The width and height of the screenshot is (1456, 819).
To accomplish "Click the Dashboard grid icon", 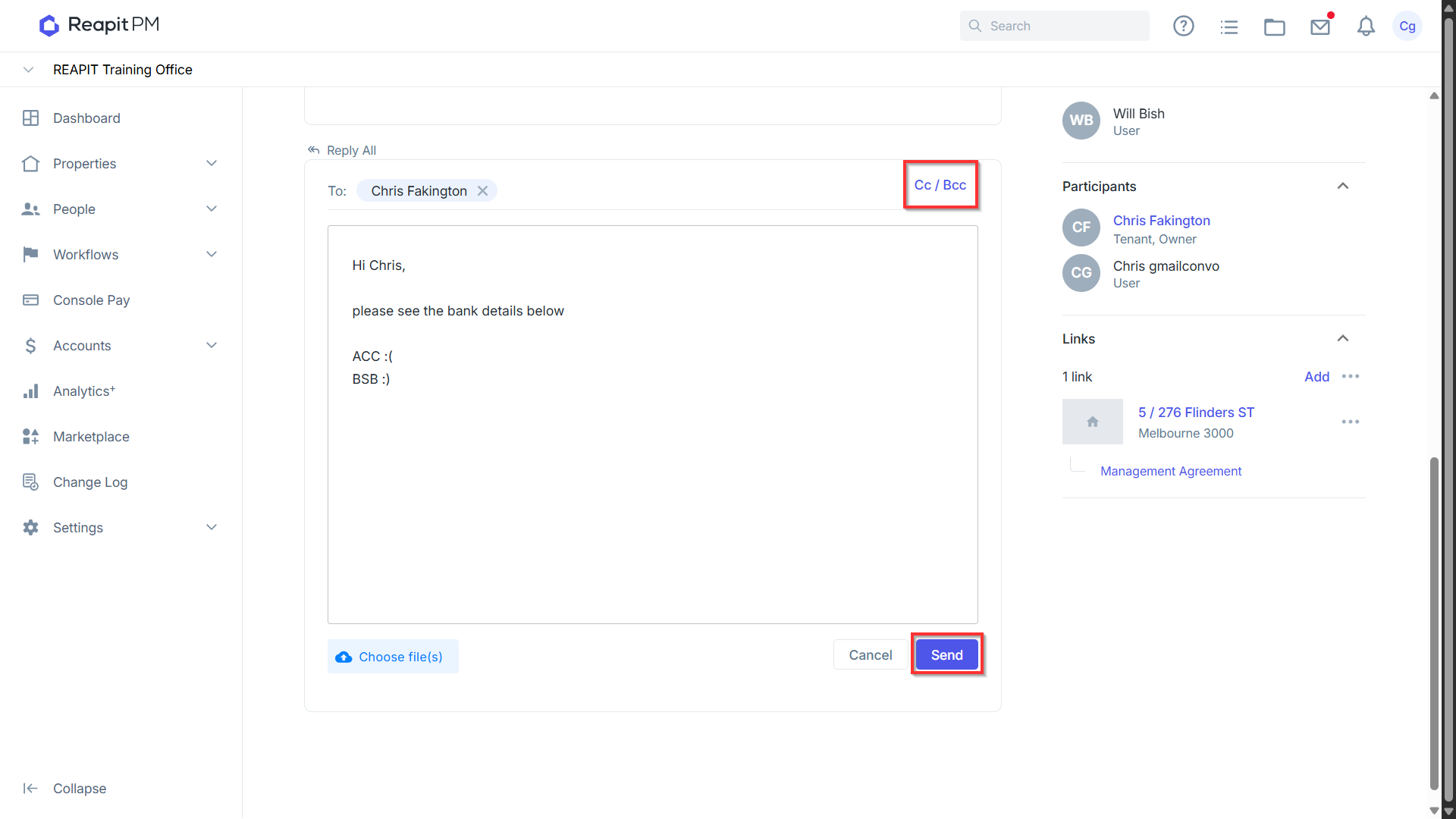I will pos(30,118).
